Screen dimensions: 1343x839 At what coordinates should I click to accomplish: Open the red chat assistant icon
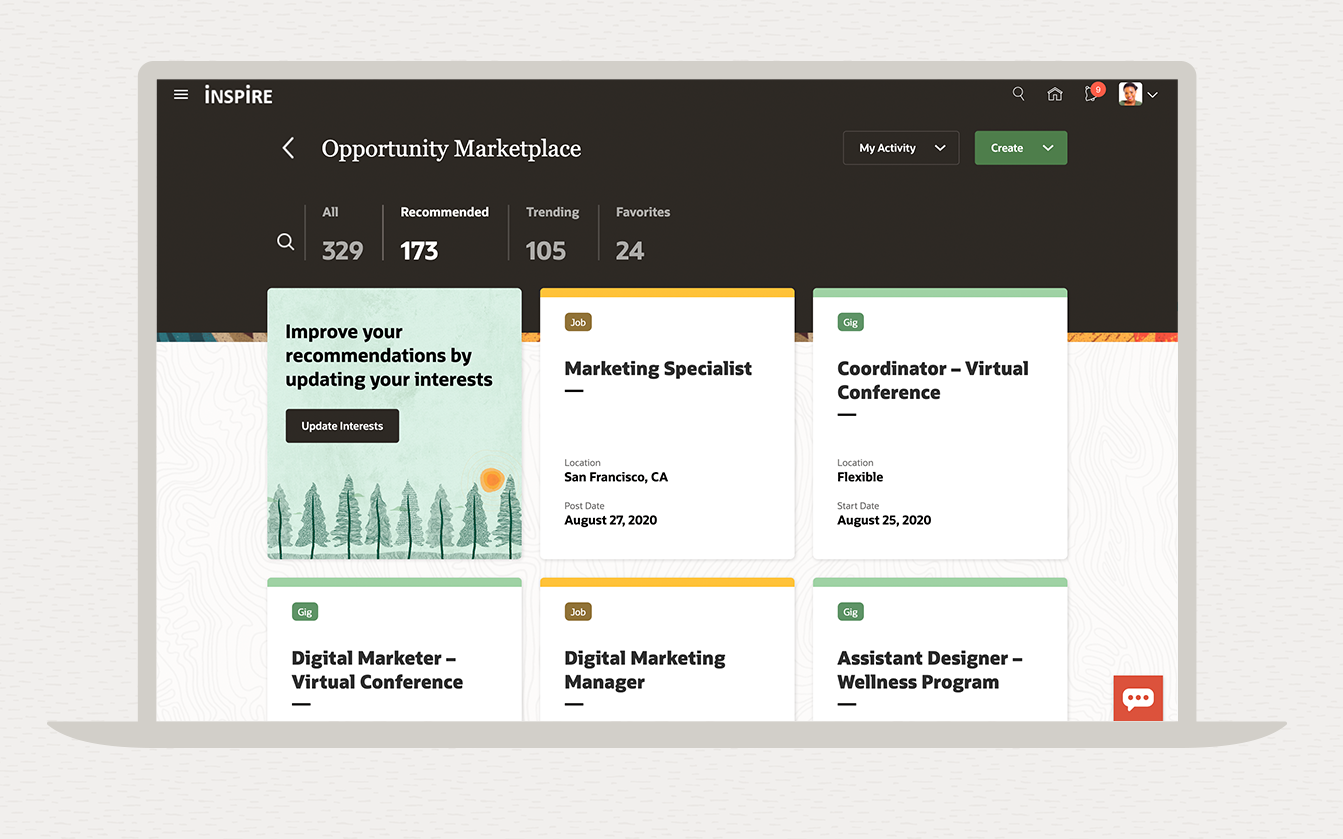tap(1138, 698)
